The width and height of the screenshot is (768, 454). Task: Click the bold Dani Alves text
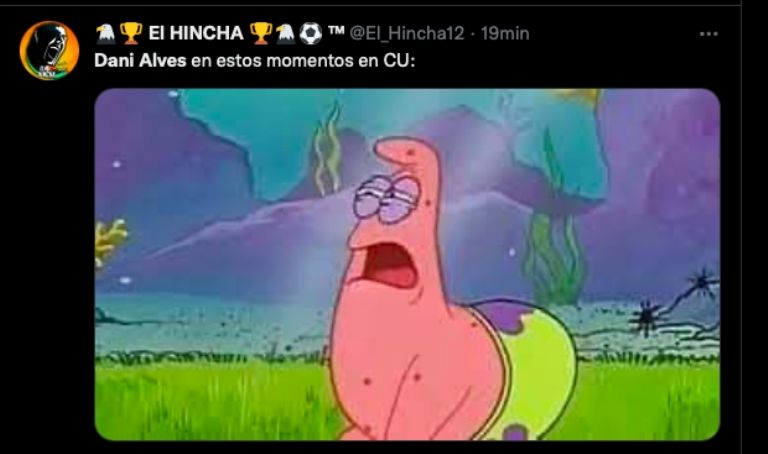[x=140, y=61]
